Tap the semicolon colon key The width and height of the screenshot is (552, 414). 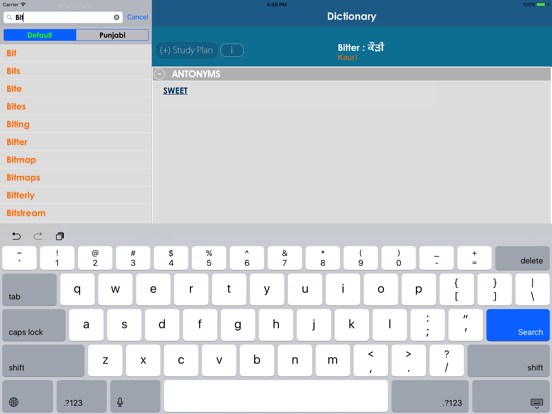pyautogui.click(x=427, y=325)
